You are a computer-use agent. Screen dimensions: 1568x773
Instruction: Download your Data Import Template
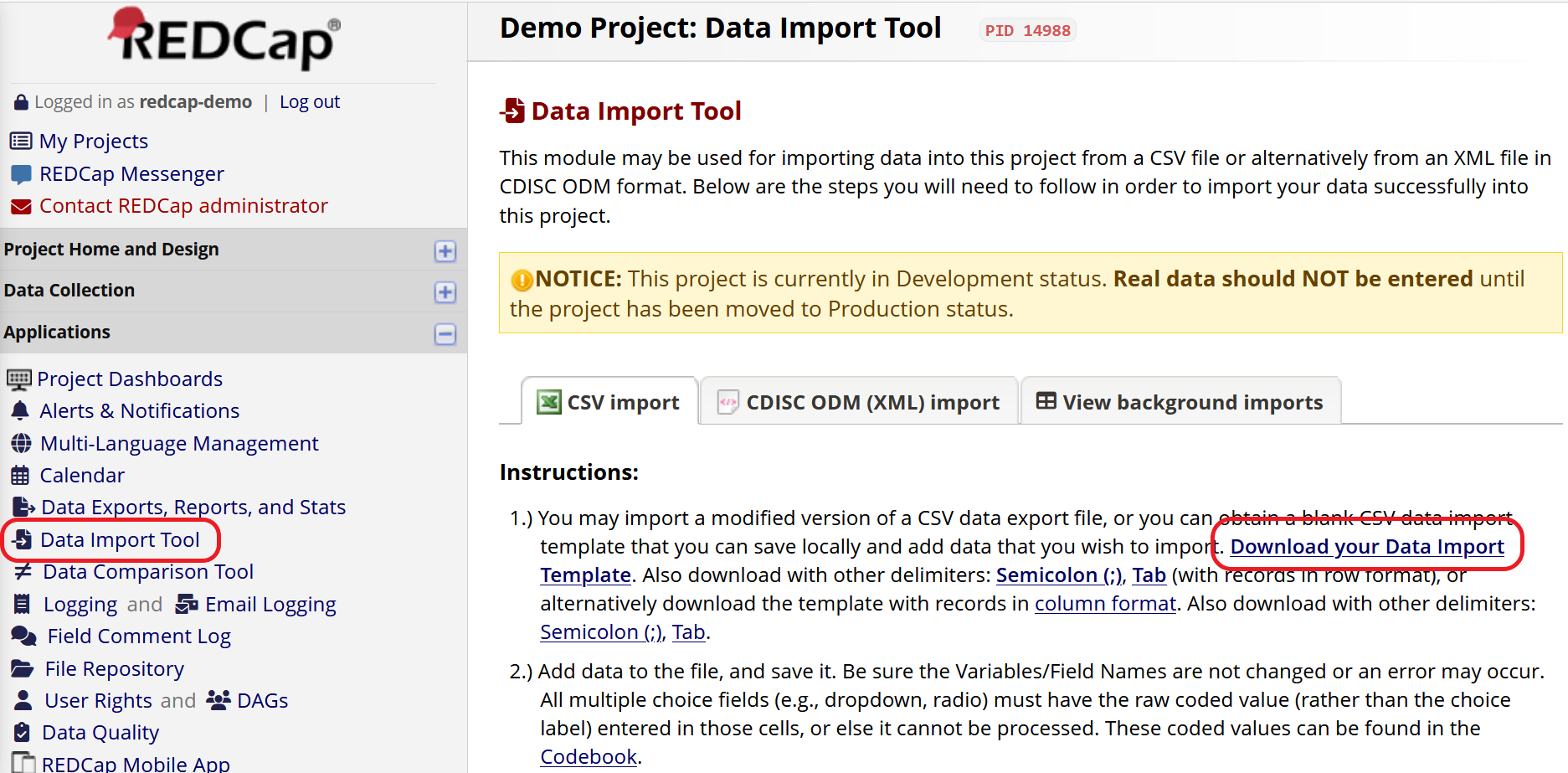[1367, 547]
